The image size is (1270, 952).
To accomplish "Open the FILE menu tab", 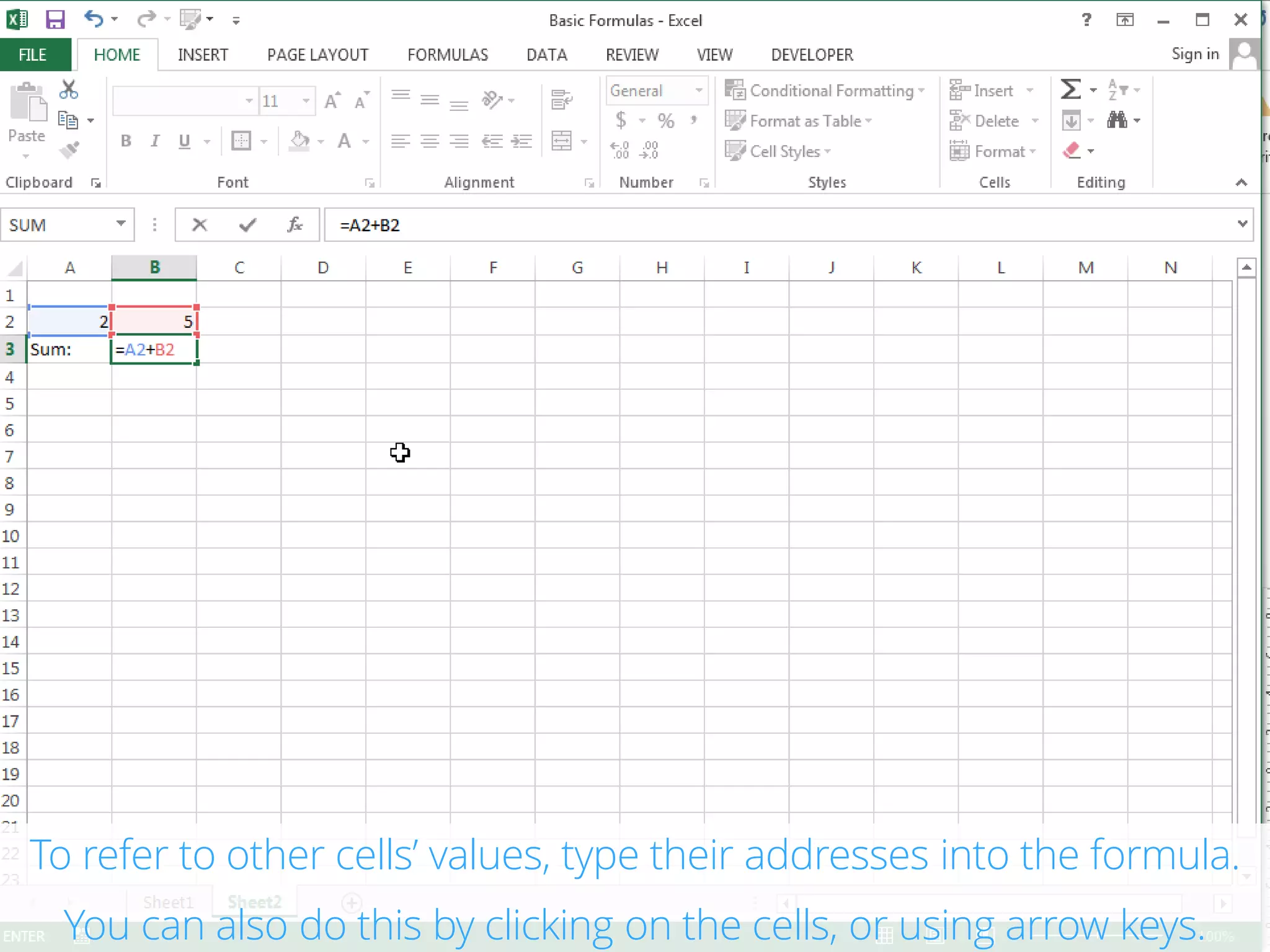I will 32,55.
